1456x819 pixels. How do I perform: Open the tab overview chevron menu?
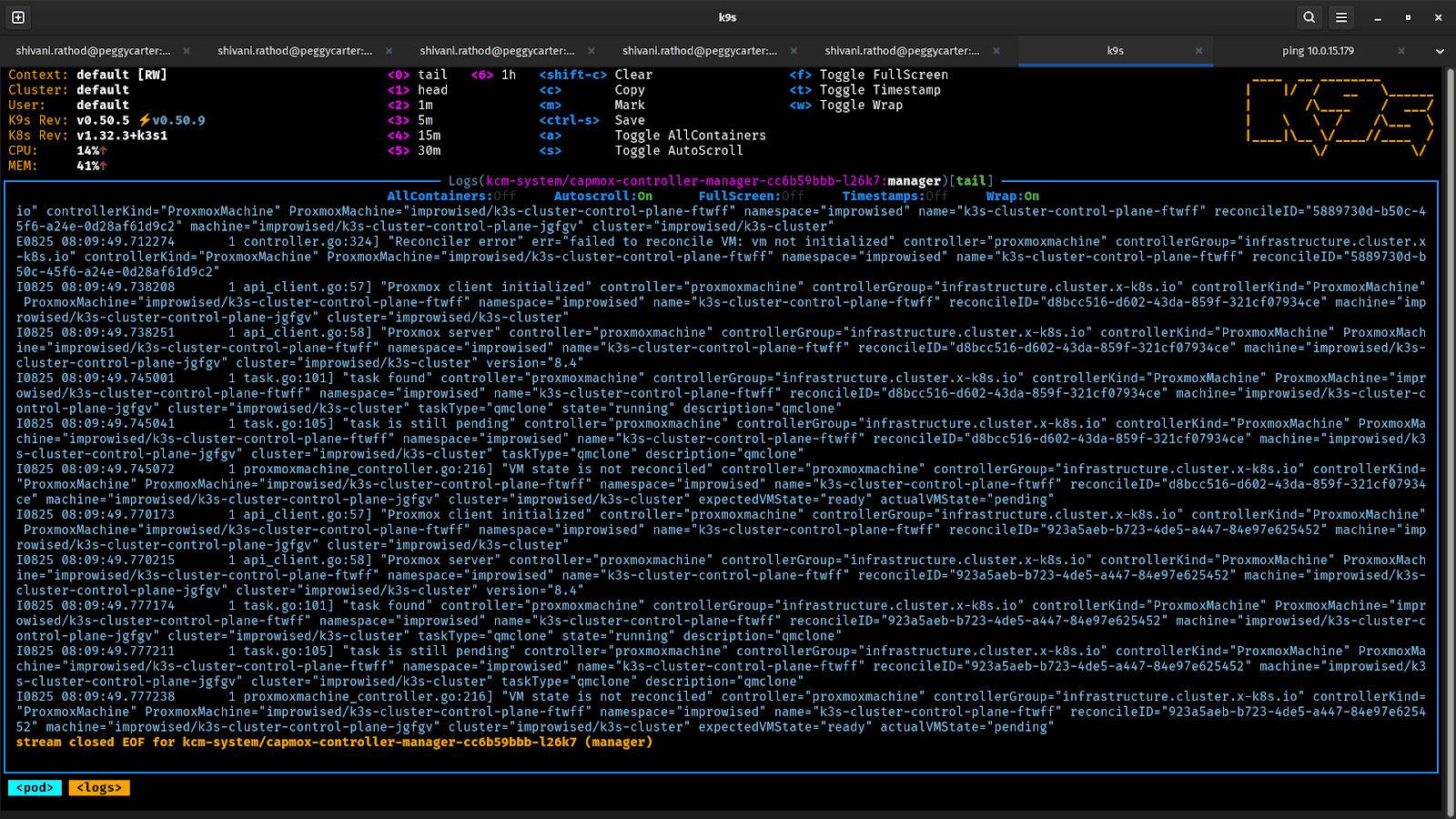1441,51
